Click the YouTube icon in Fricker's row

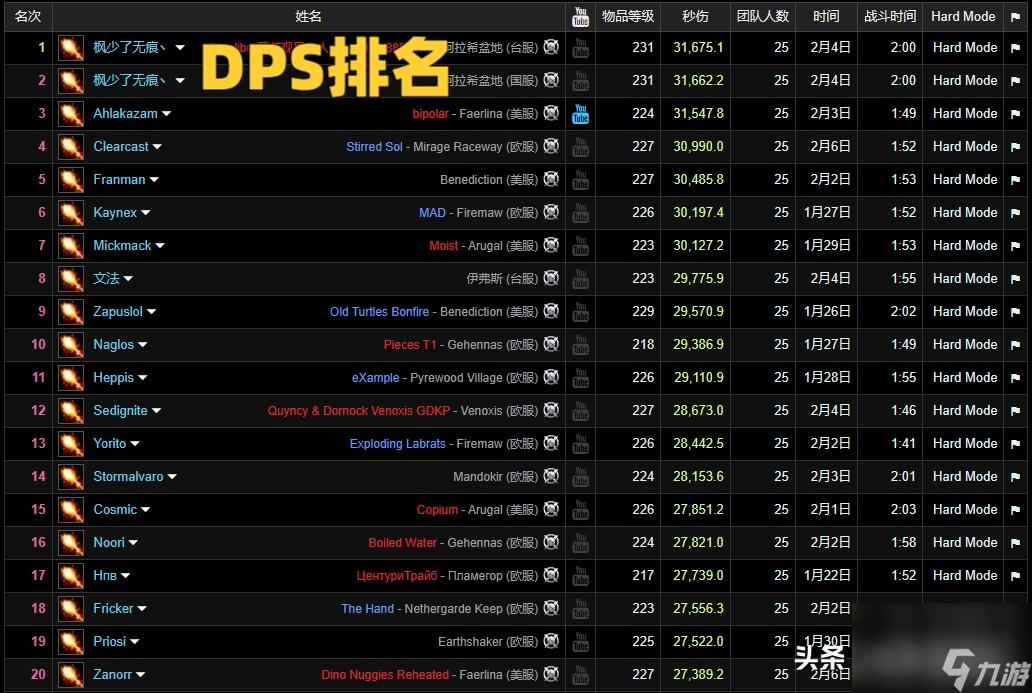point(580,609)
